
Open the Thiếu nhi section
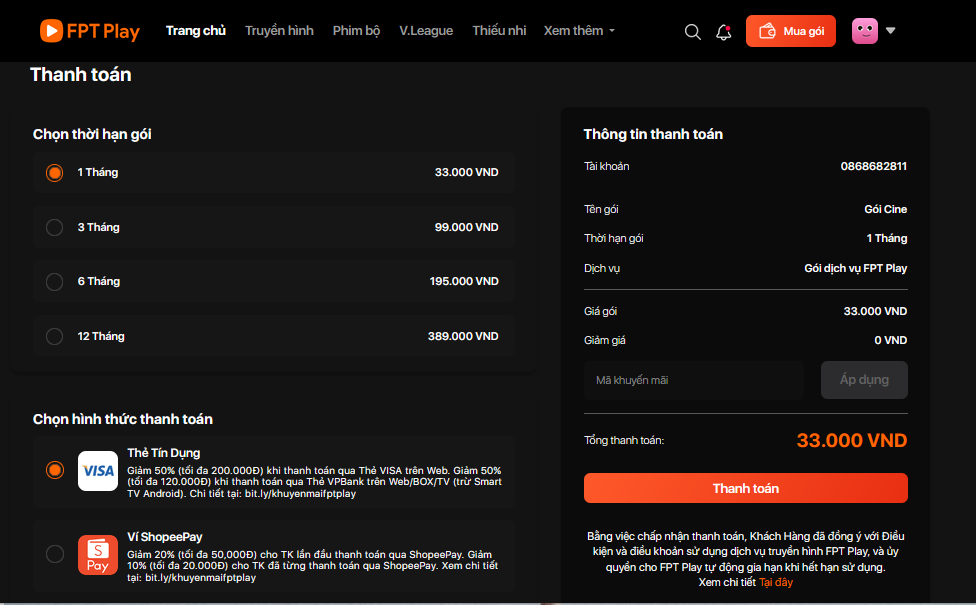click(x=499, y=30)
